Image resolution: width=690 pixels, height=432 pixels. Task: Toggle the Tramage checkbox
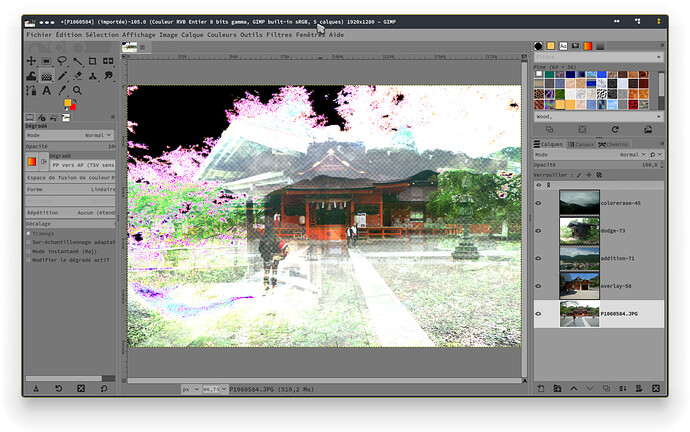tap(29, 234)
